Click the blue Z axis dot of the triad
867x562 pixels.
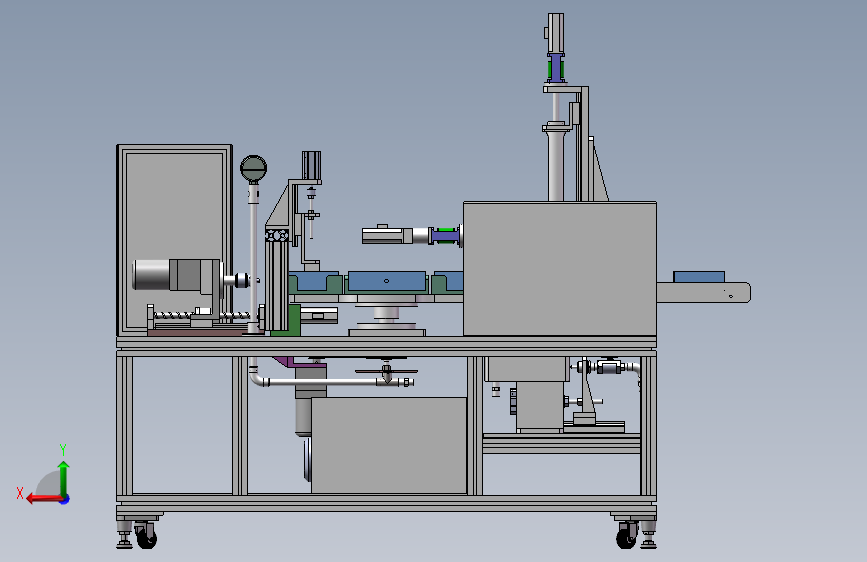coord(65,499)
